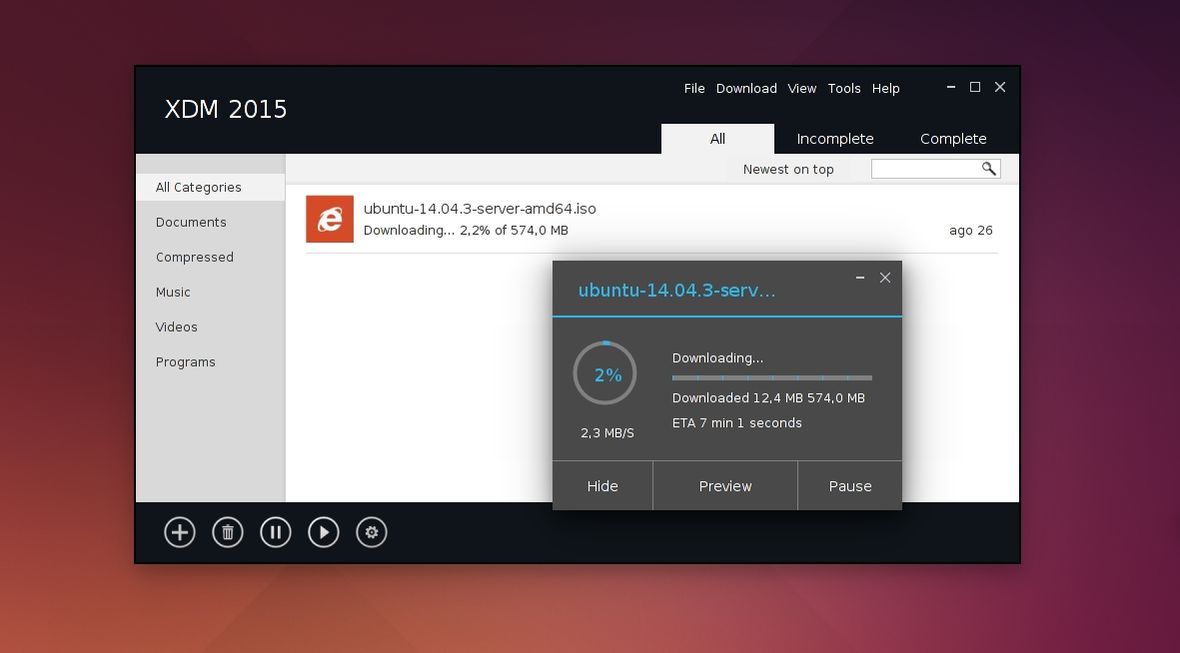Click the circular 2% progress indicator
This screenshot has width=1180, height=653.
[x=605, y=373]
